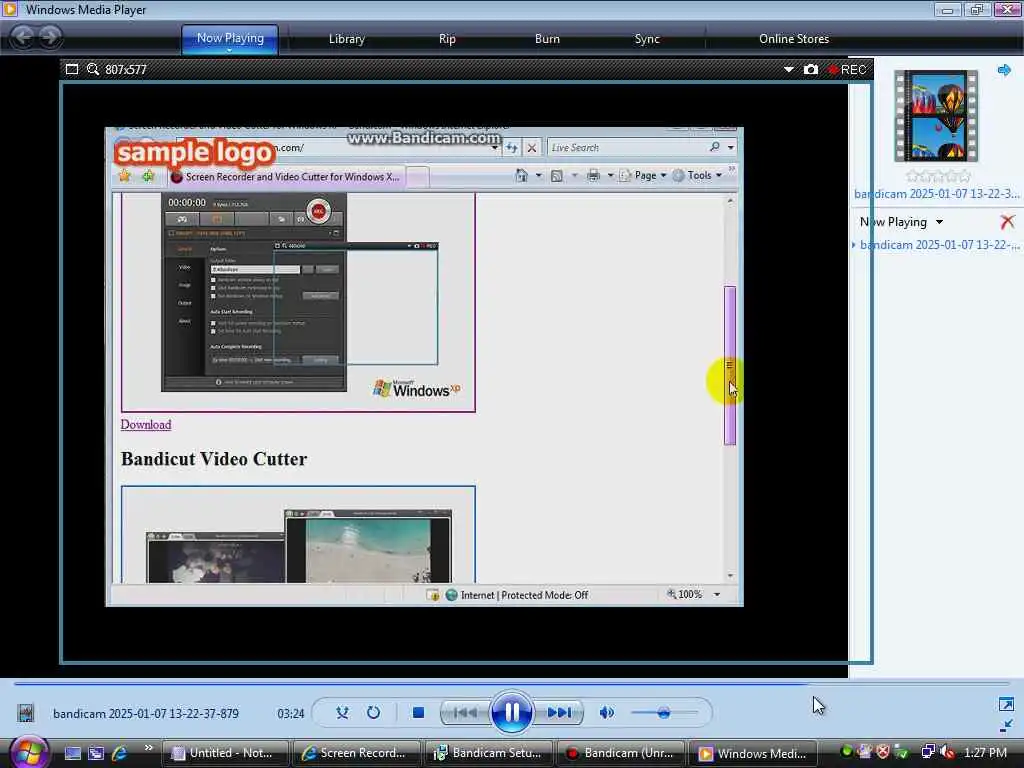Launch Internet Explorer from quick launch

tap(120, 753)
